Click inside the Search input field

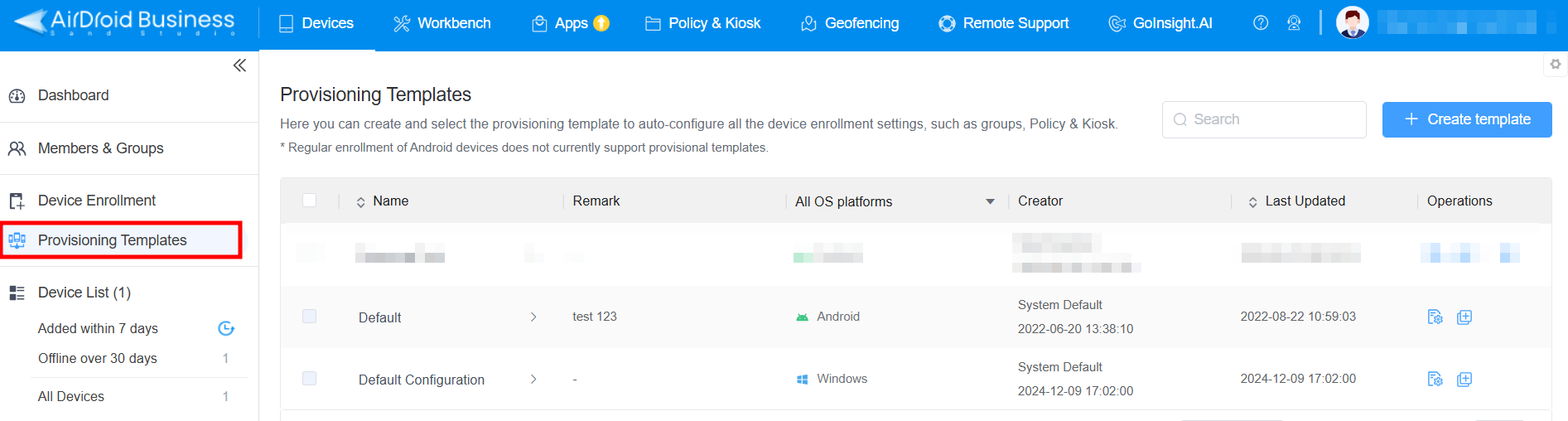(x=1264, y=119)
